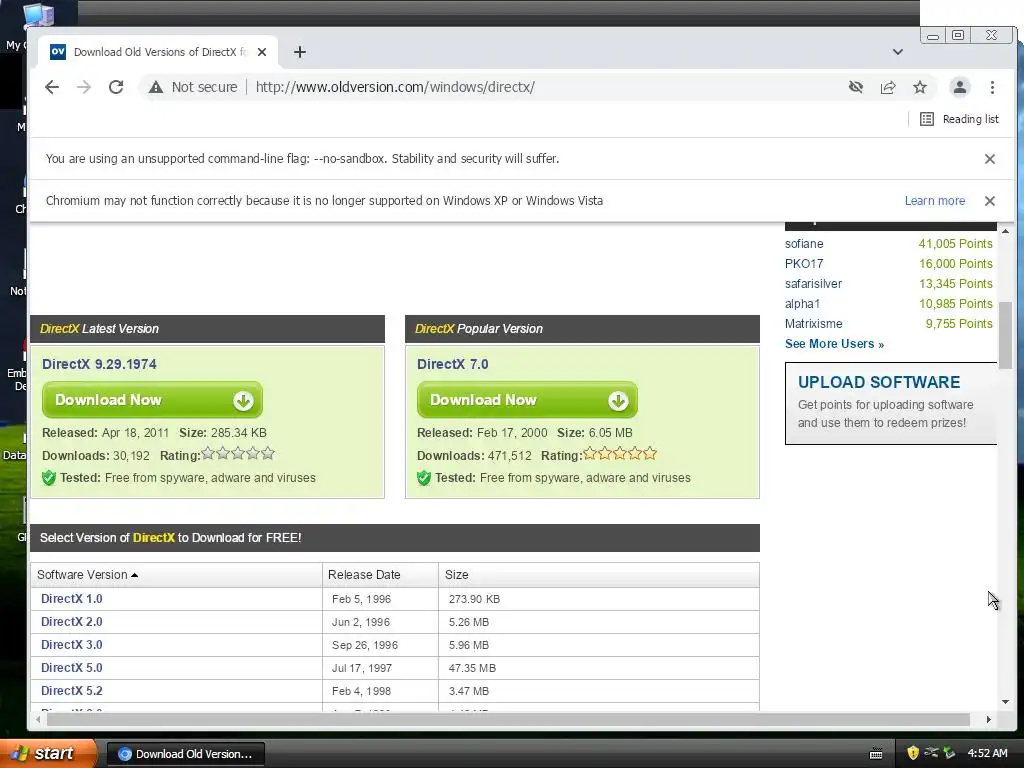
Task: Open the Learn more link
Action: [935, 201]
